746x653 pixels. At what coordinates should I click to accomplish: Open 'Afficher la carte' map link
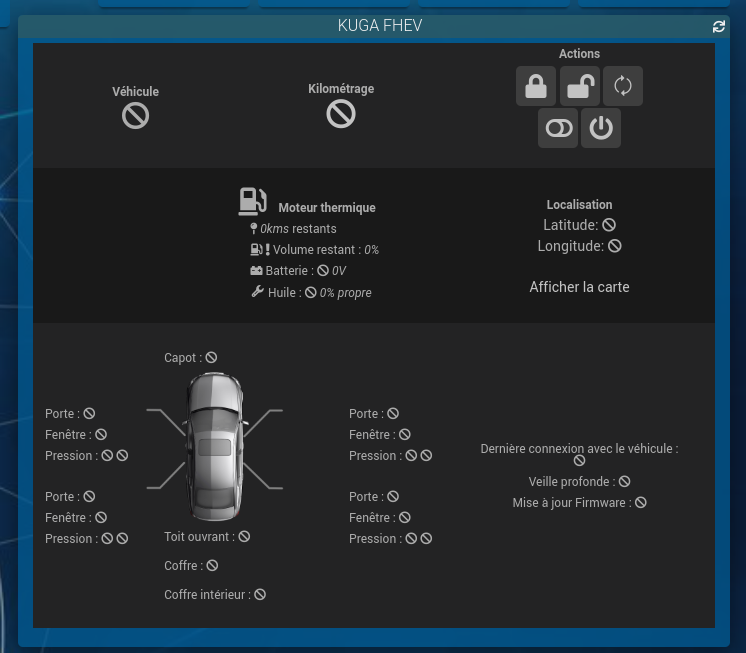579,287
